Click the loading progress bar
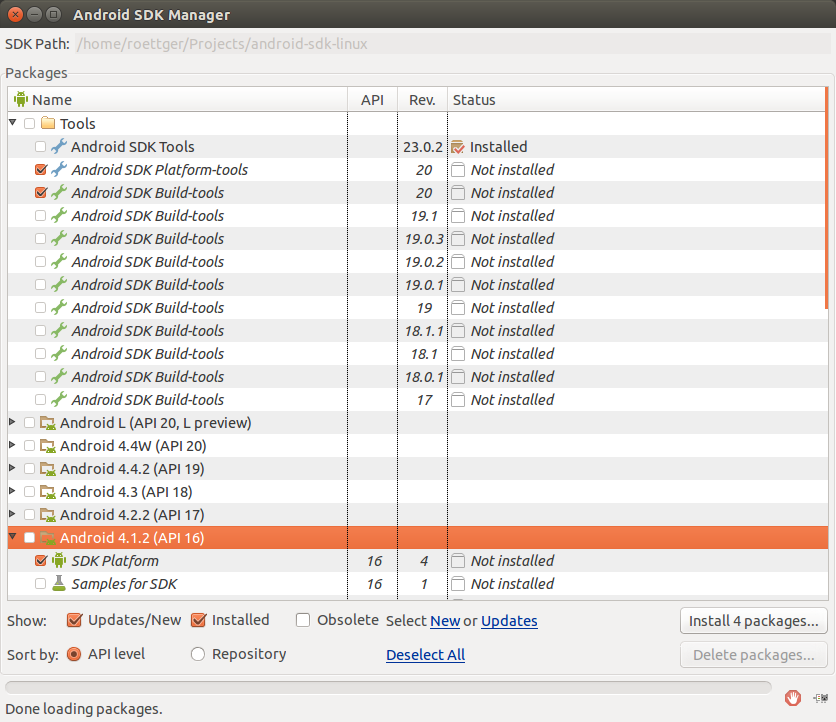The image size is (836, 722). 388,687
